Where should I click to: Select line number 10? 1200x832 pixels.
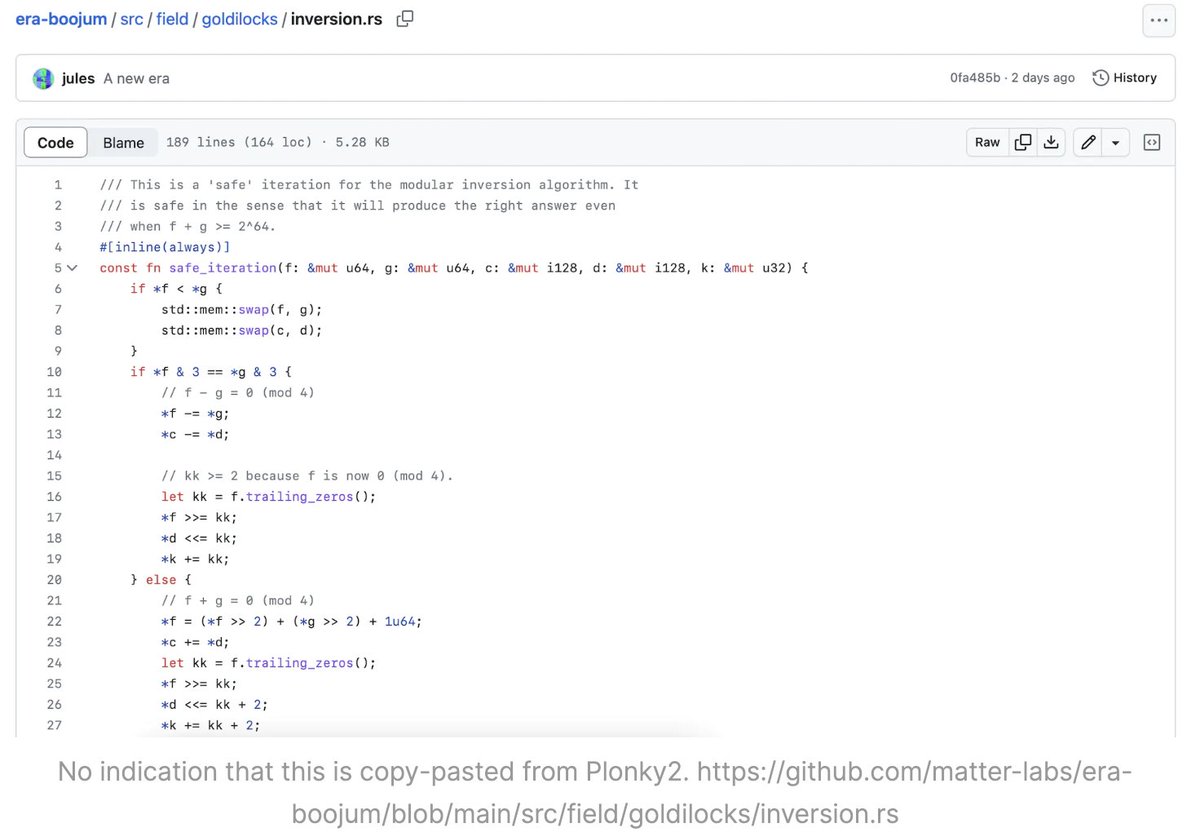tap(54, 372)
